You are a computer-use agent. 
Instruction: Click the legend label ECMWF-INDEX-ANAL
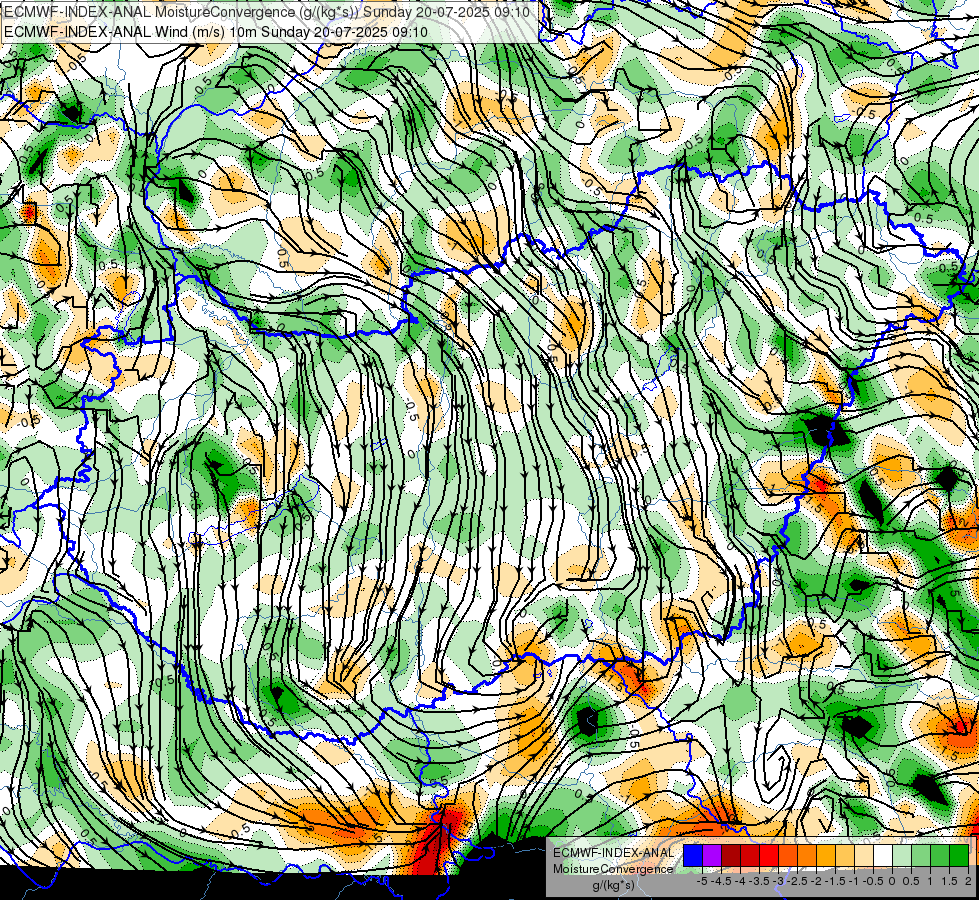pyautogui.click(x=614, y=853)
